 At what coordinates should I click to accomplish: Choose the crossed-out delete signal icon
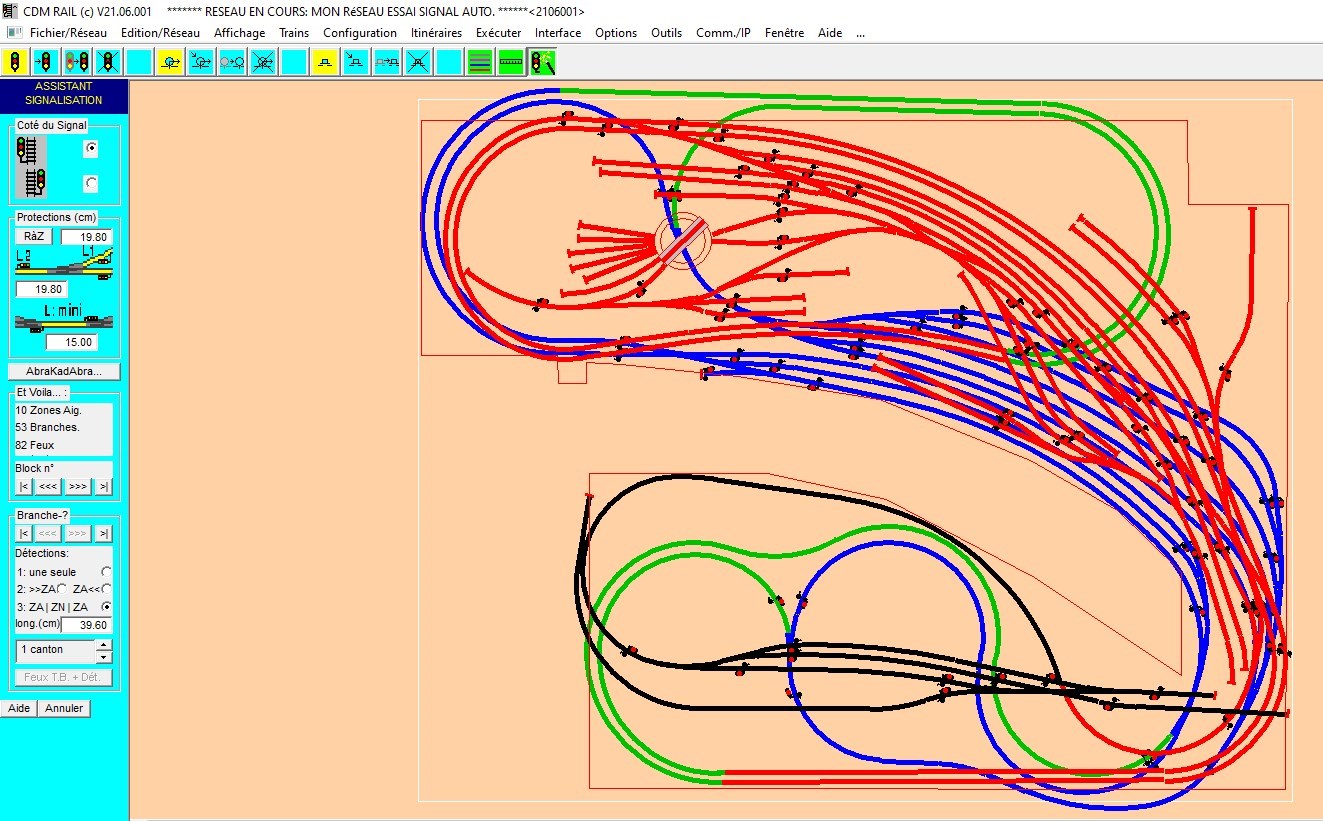coord(108,62)
